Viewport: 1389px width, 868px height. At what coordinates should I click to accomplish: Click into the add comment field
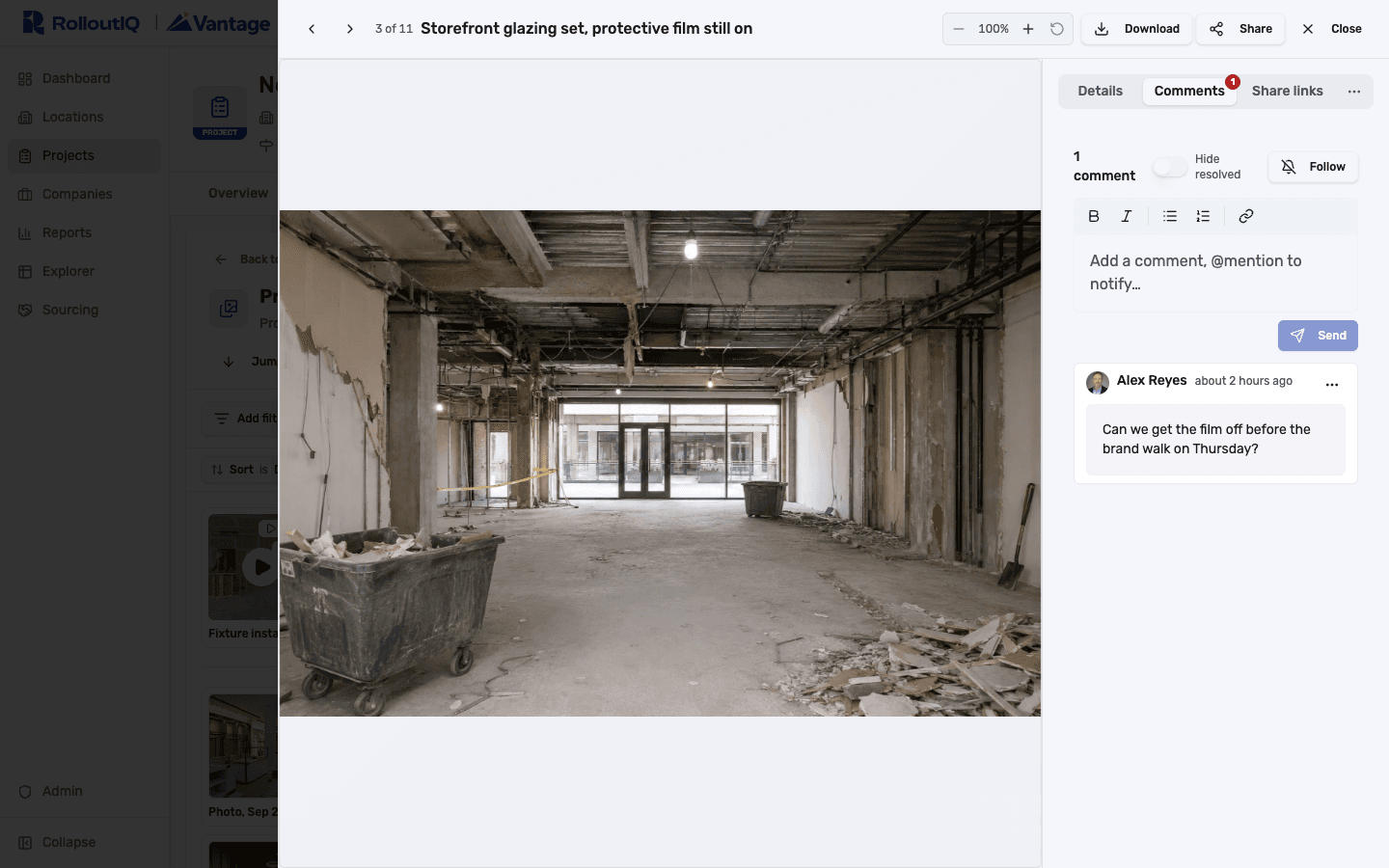click(x=1215, y=273)
